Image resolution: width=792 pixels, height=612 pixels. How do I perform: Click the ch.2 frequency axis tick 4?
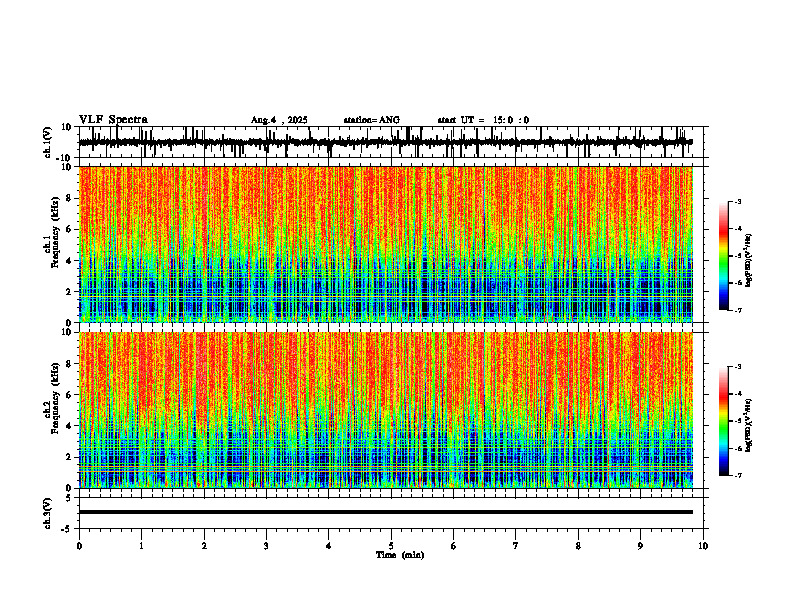(x=70, y=426)
